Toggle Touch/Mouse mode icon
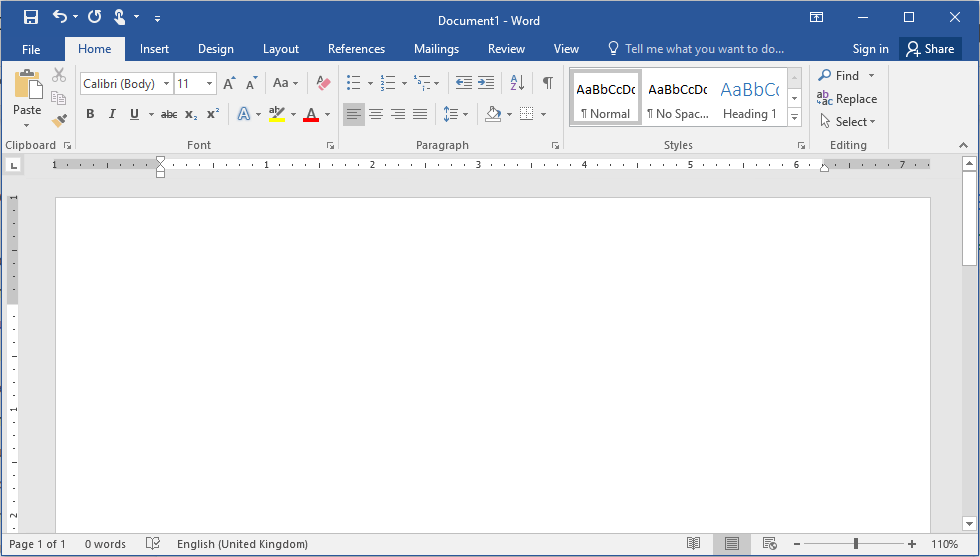The height and width of the screenshot is (557, 980). click(x=119, y=17)
